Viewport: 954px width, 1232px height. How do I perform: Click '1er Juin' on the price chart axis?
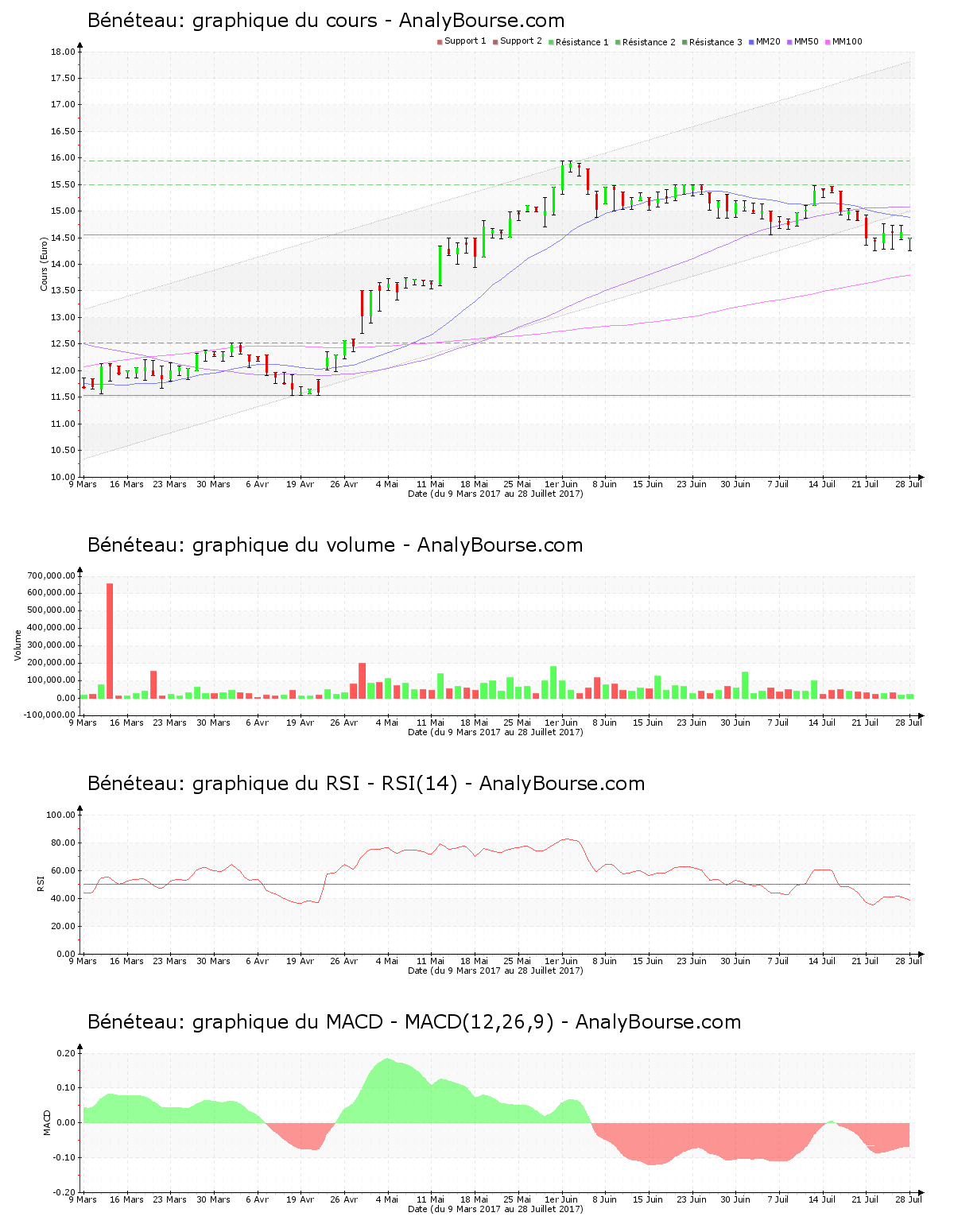pos(561,484)
